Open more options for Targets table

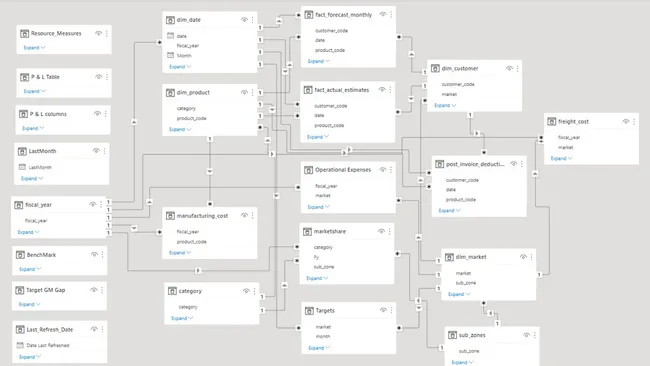[x=391, y=310]
